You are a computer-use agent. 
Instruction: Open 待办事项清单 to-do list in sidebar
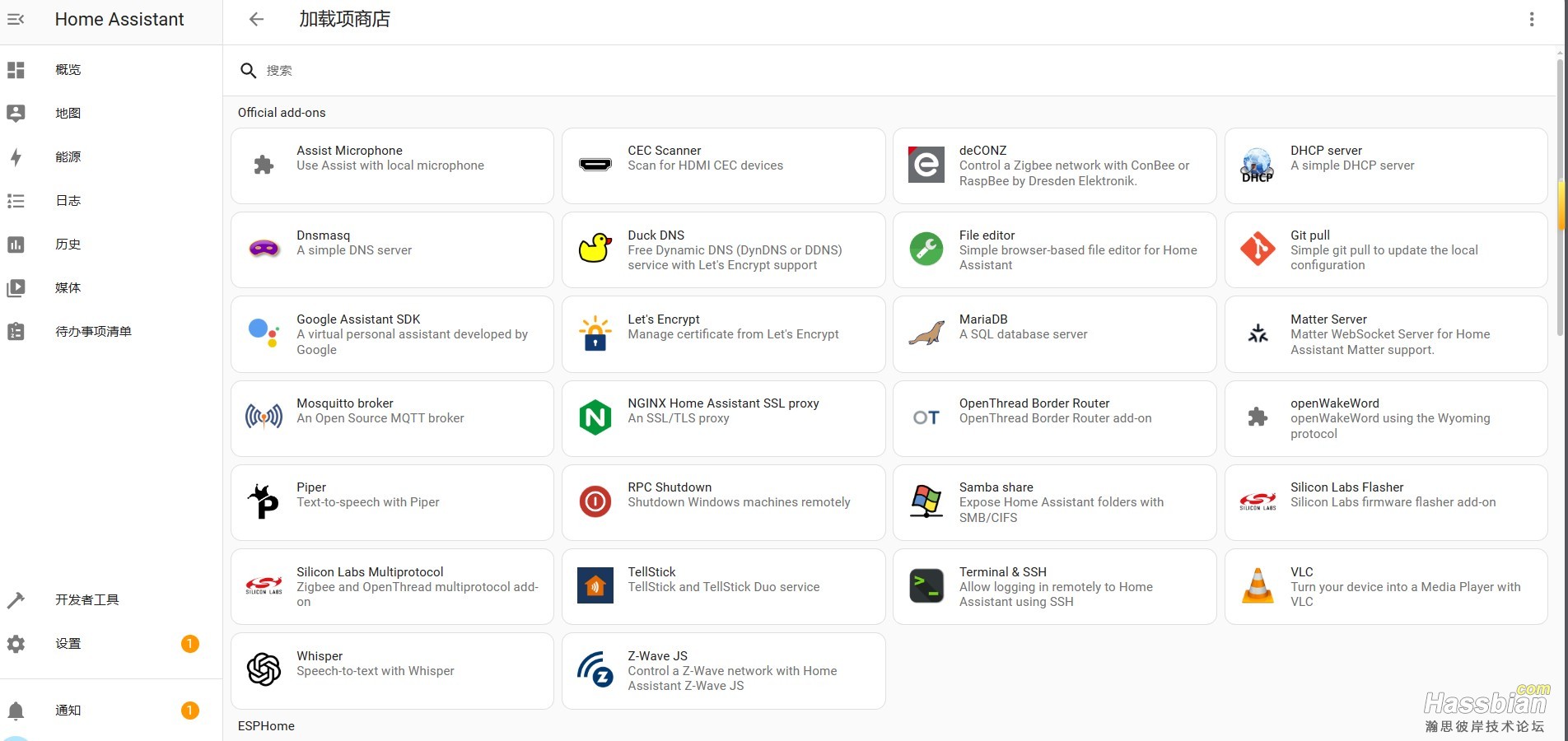pyautogui.click(x=111, y=332)
